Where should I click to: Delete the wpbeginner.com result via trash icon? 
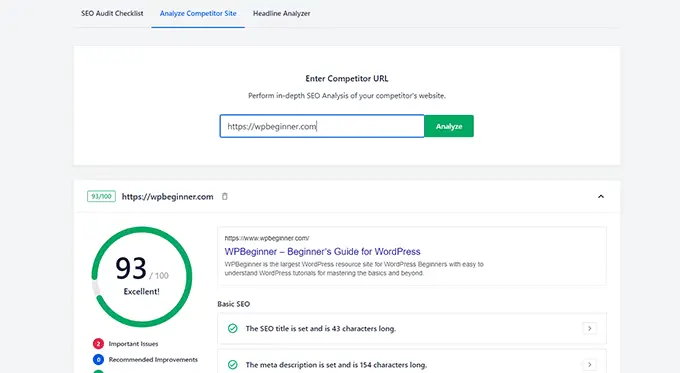(x=225, y=196)
